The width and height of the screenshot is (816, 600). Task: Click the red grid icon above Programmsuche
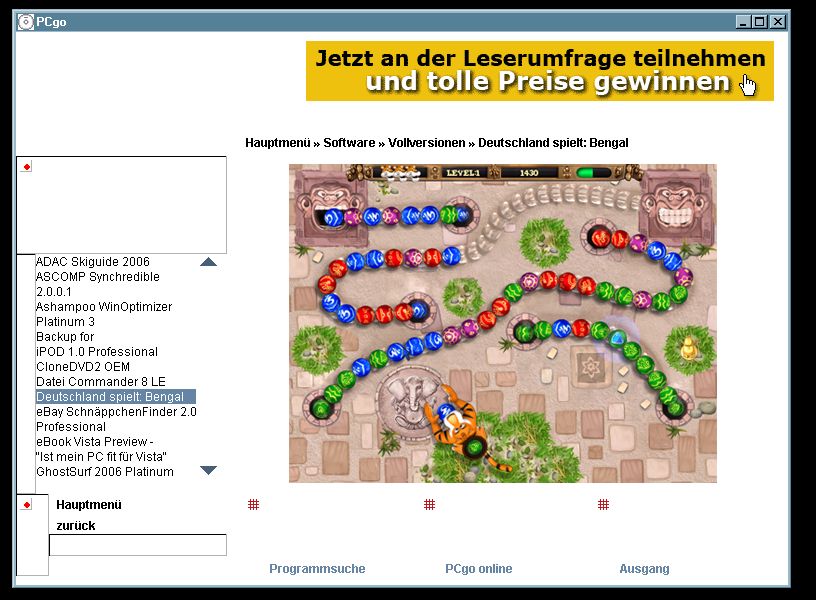coord(253,504)
